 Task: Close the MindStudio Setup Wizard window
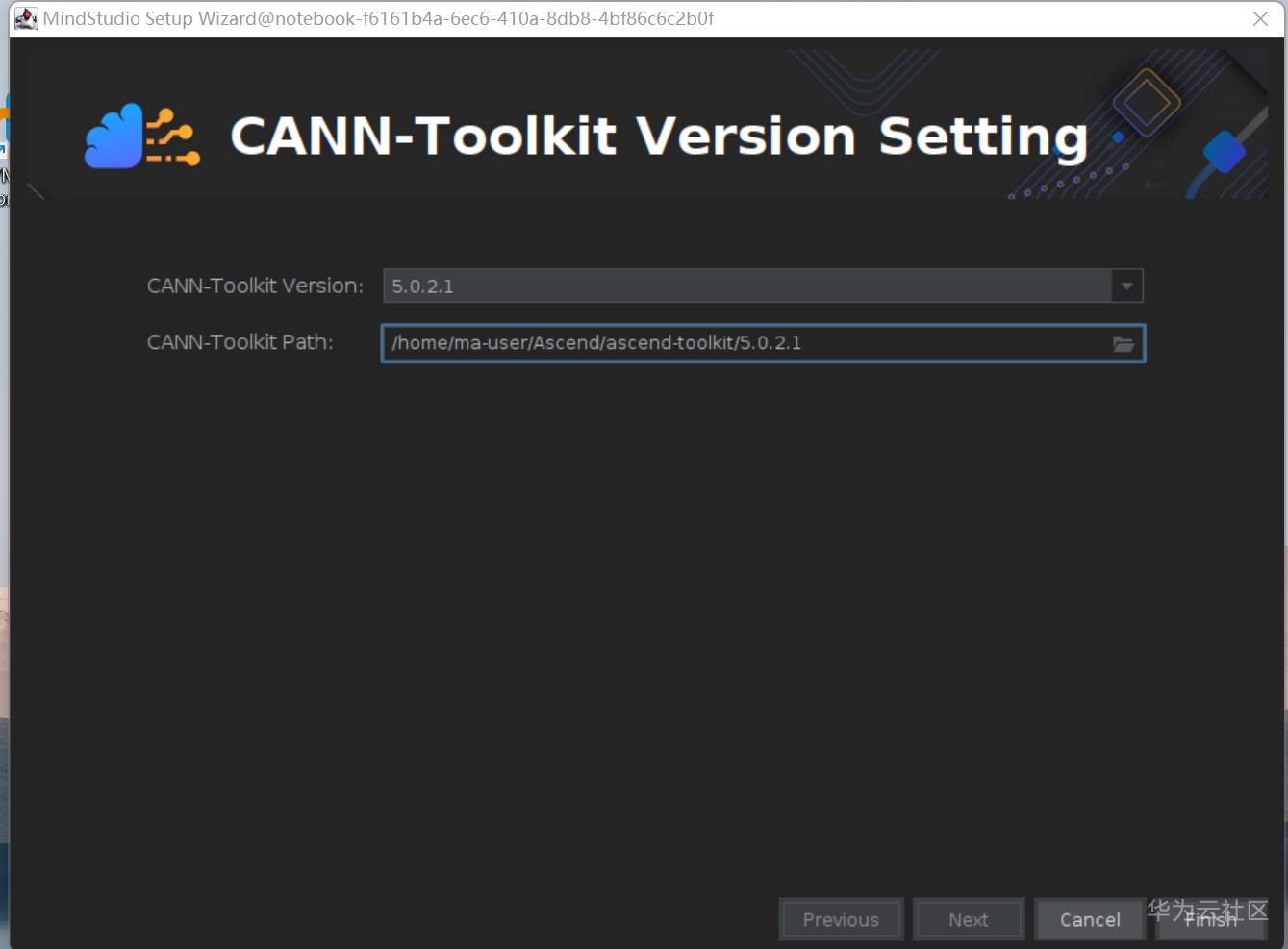(1260, 19)
